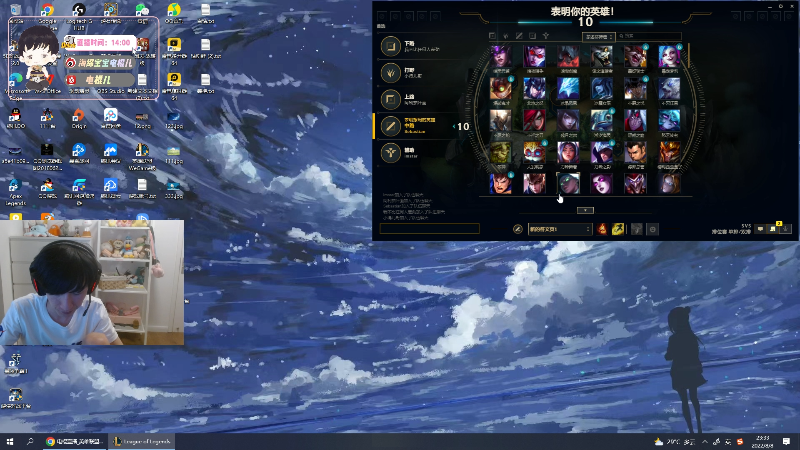This screenshot has height=450, width=800.
Task: Open notification center in taskbar
Action: click(x=786, y=441)
